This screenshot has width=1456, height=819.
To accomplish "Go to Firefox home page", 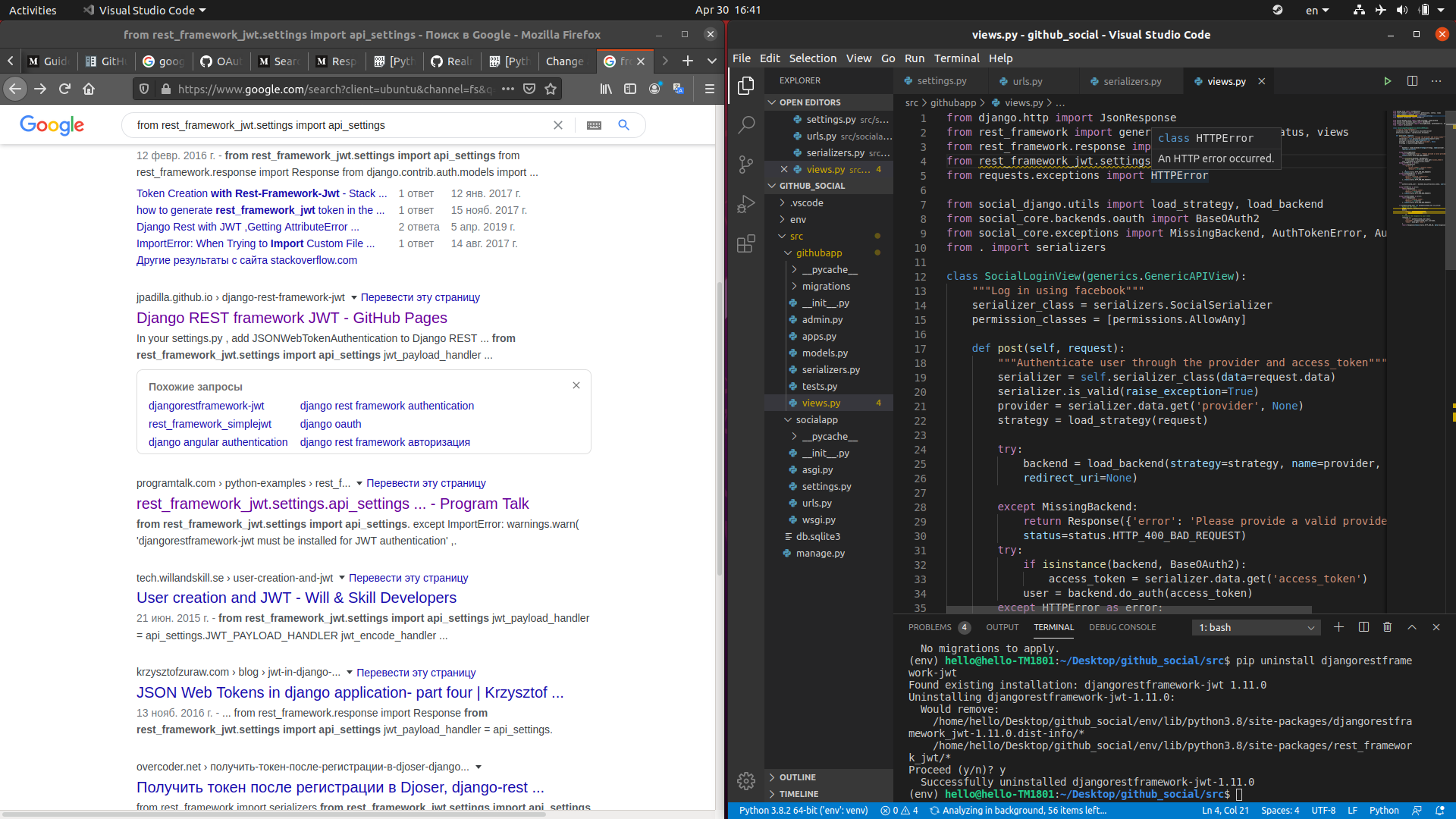I will (x=89, y=89).
